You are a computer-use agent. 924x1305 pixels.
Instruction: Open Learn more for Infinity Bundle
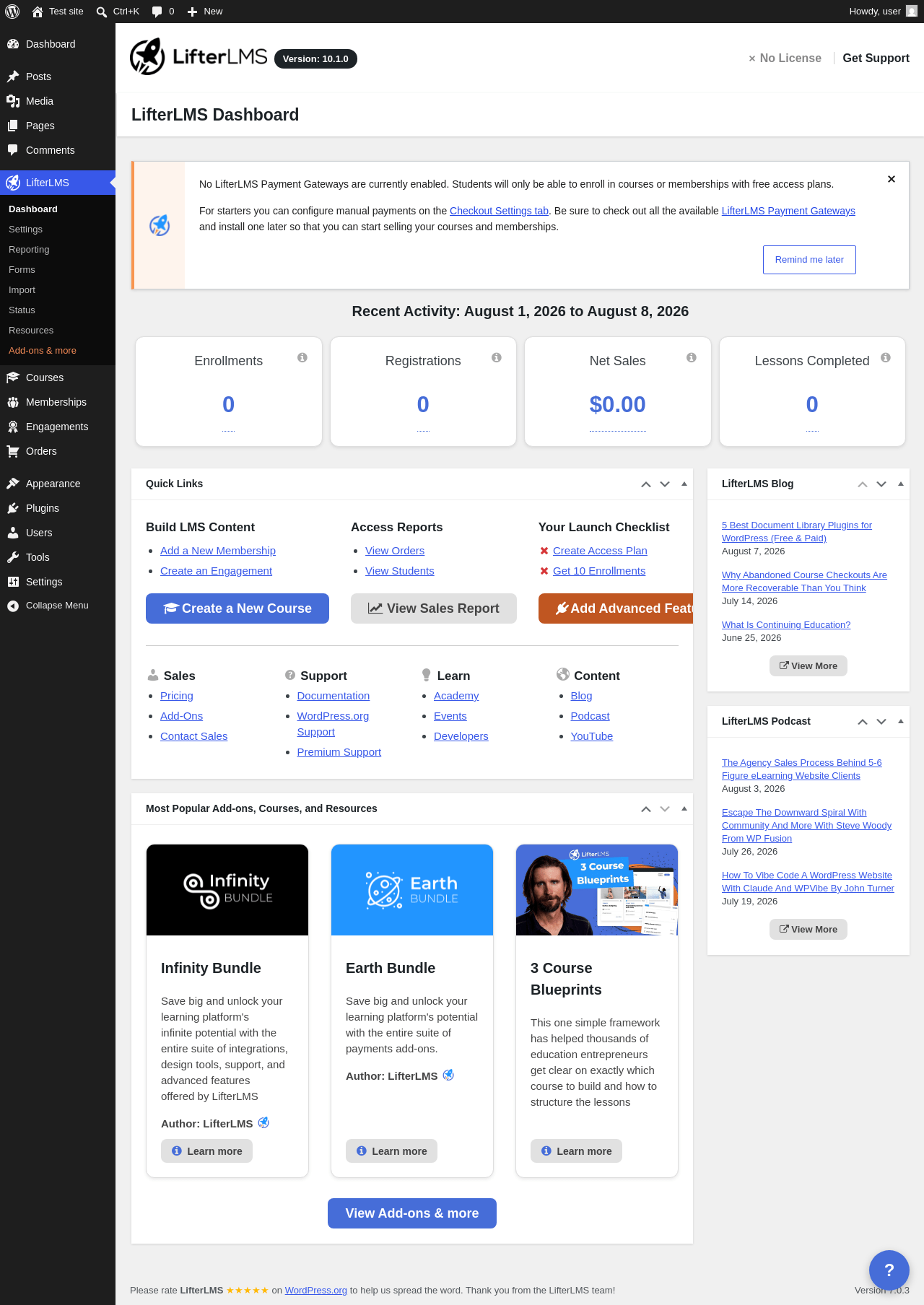pyautogui.click(x=206, y=1151)
